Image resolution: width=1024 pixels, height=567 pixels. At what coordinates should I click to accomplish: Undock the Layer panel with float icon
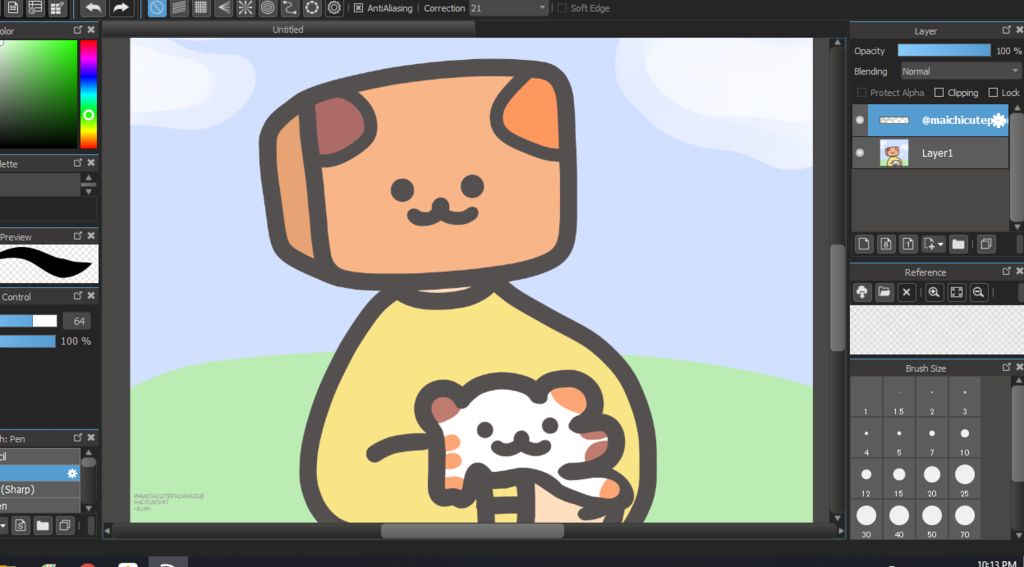[x=1006, y=30]
